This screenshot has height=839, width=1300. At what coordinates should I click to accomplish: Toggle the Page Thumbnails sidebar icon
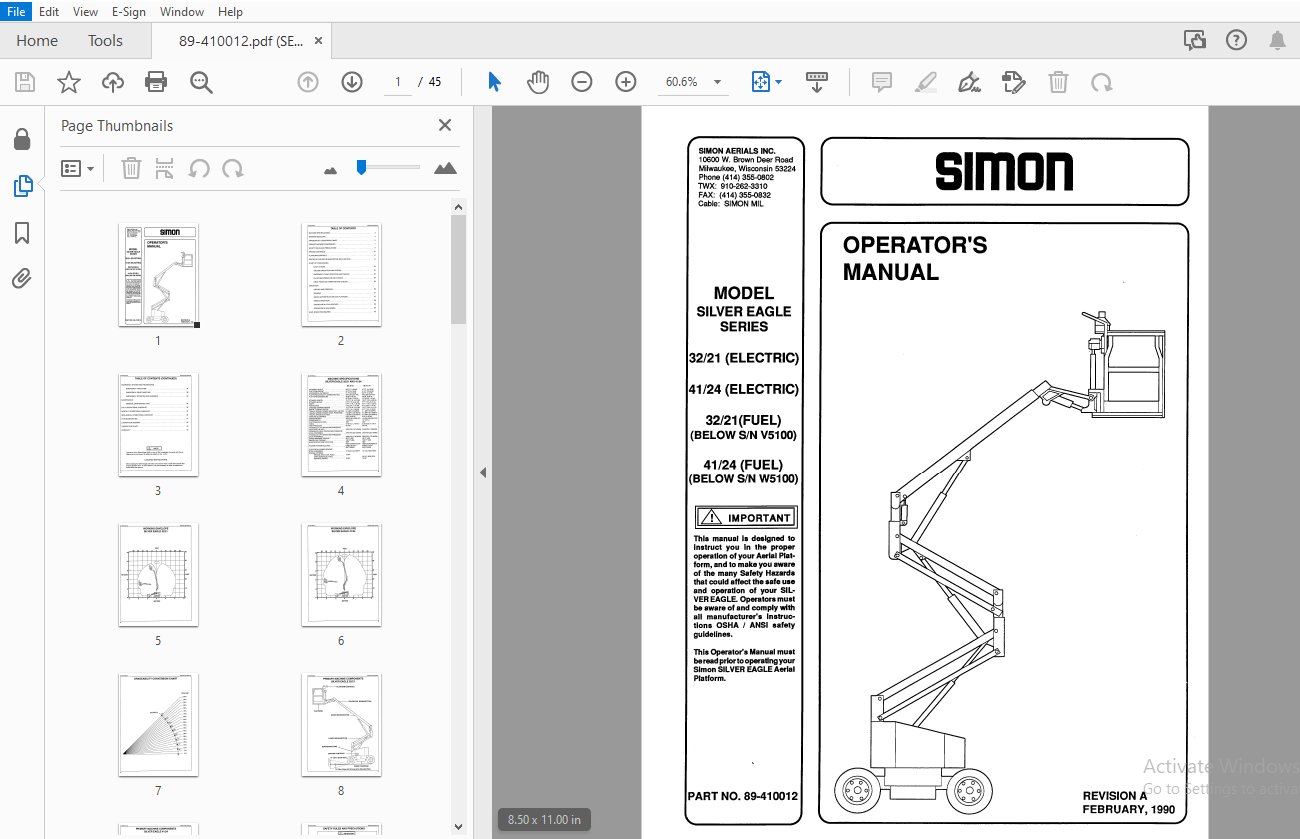pos(22,186)
